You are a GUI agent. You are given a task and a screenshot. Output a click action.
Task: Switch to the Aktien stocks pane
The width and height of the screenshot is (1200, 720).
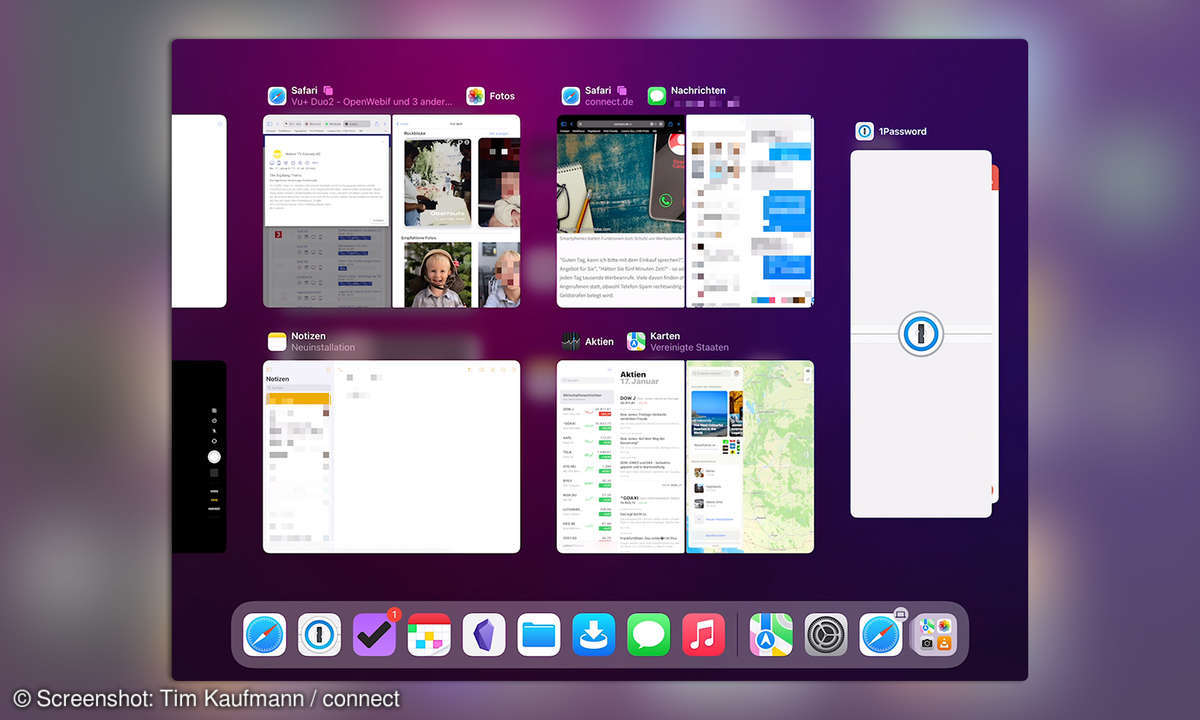621,457
